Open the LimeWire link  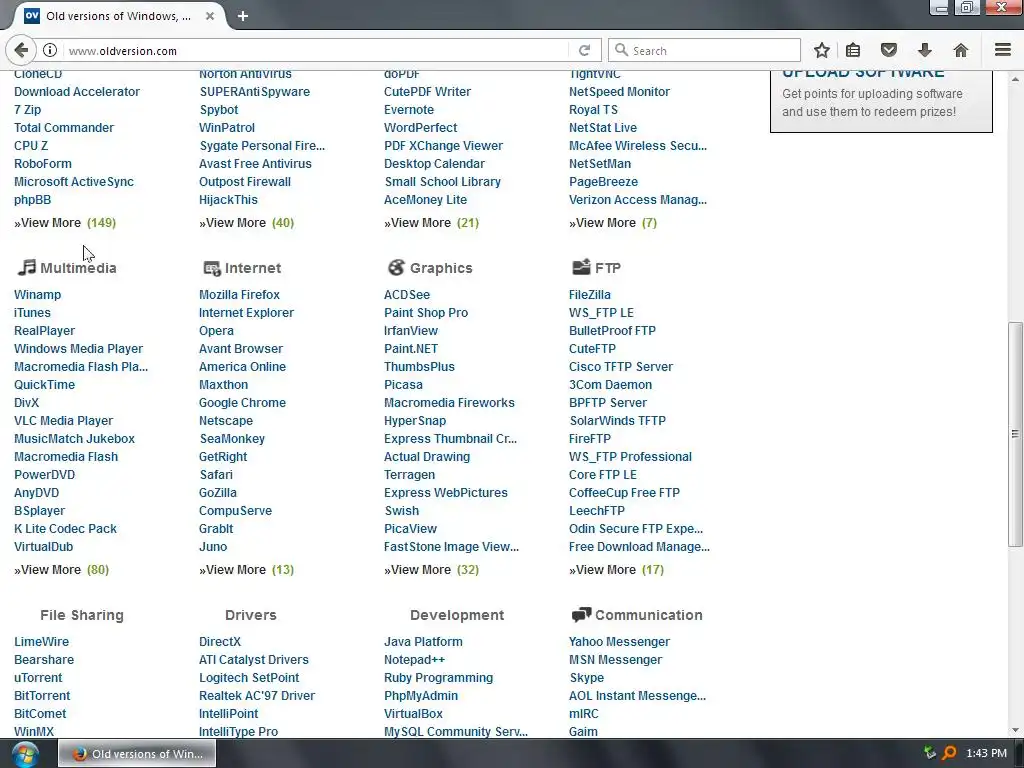coord(41,642)
